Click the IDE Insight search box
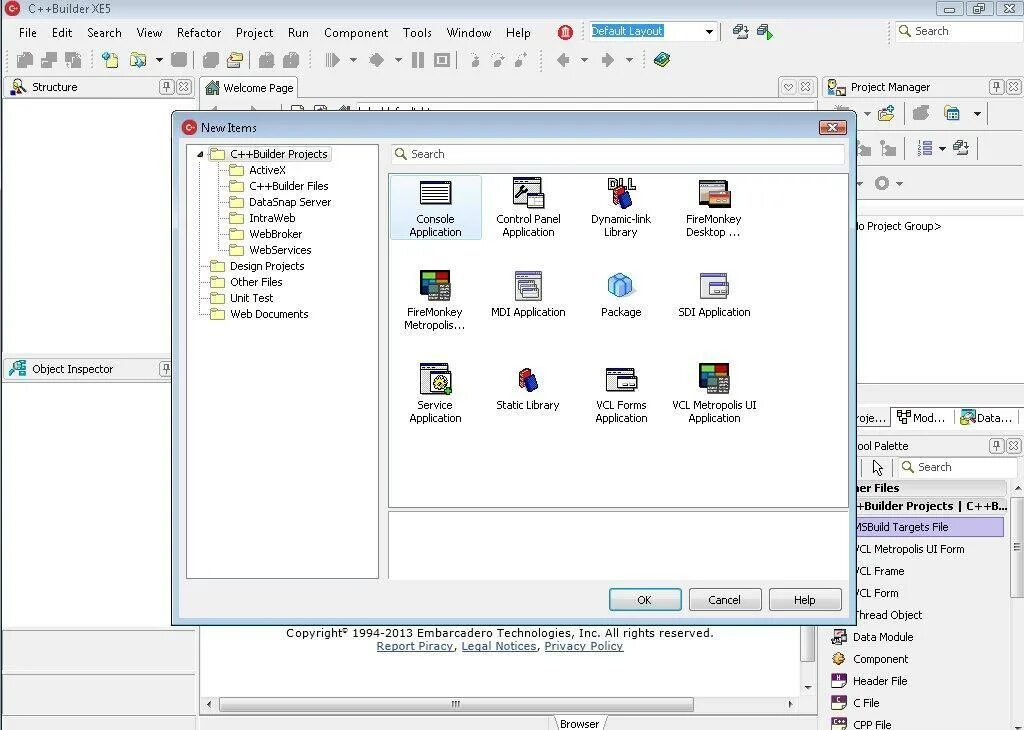The width and height of the screenshot is (1024, 730). pos(958,31)
